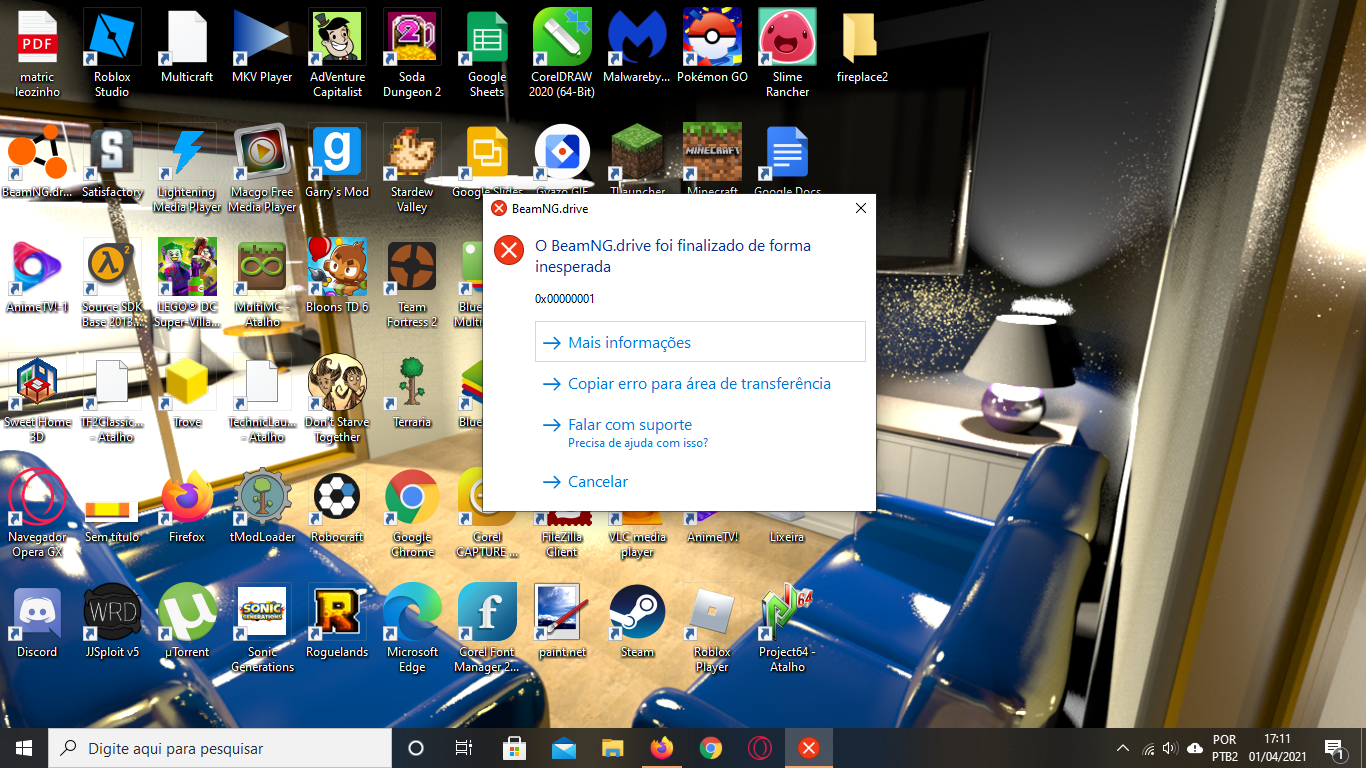
Task: Select the BeamNG.drive desktop shortcut
Action: coord(37,162)
